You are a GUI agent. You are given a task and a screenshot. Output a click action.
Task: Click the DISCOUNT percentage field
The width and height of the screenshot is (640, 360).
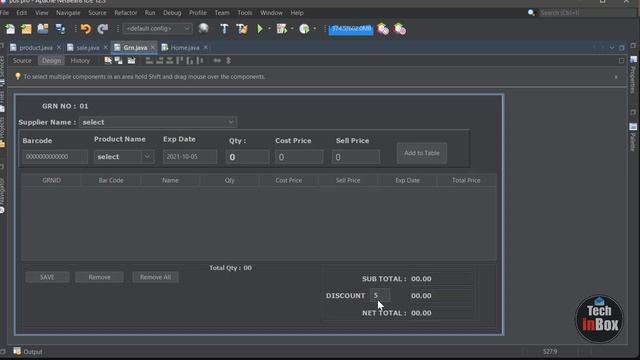(x=380, y=295)
